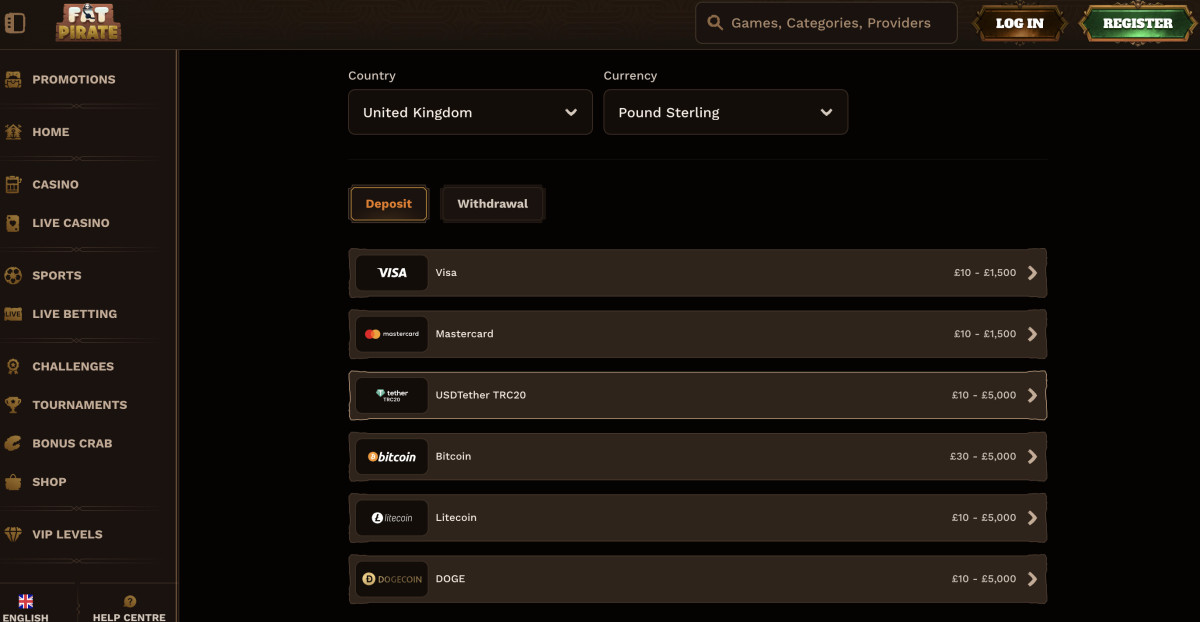Click the Visa card logo

coord(392,273)
